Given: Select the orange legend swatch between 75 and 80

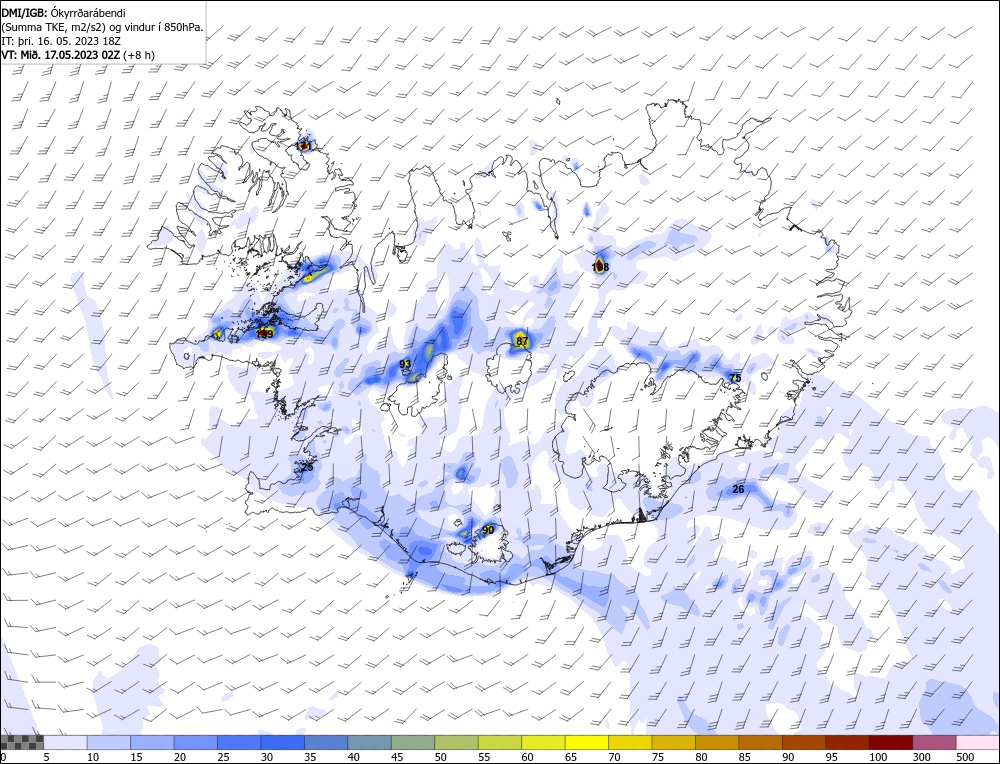Looking at the screenshot, I should [673, 742].
